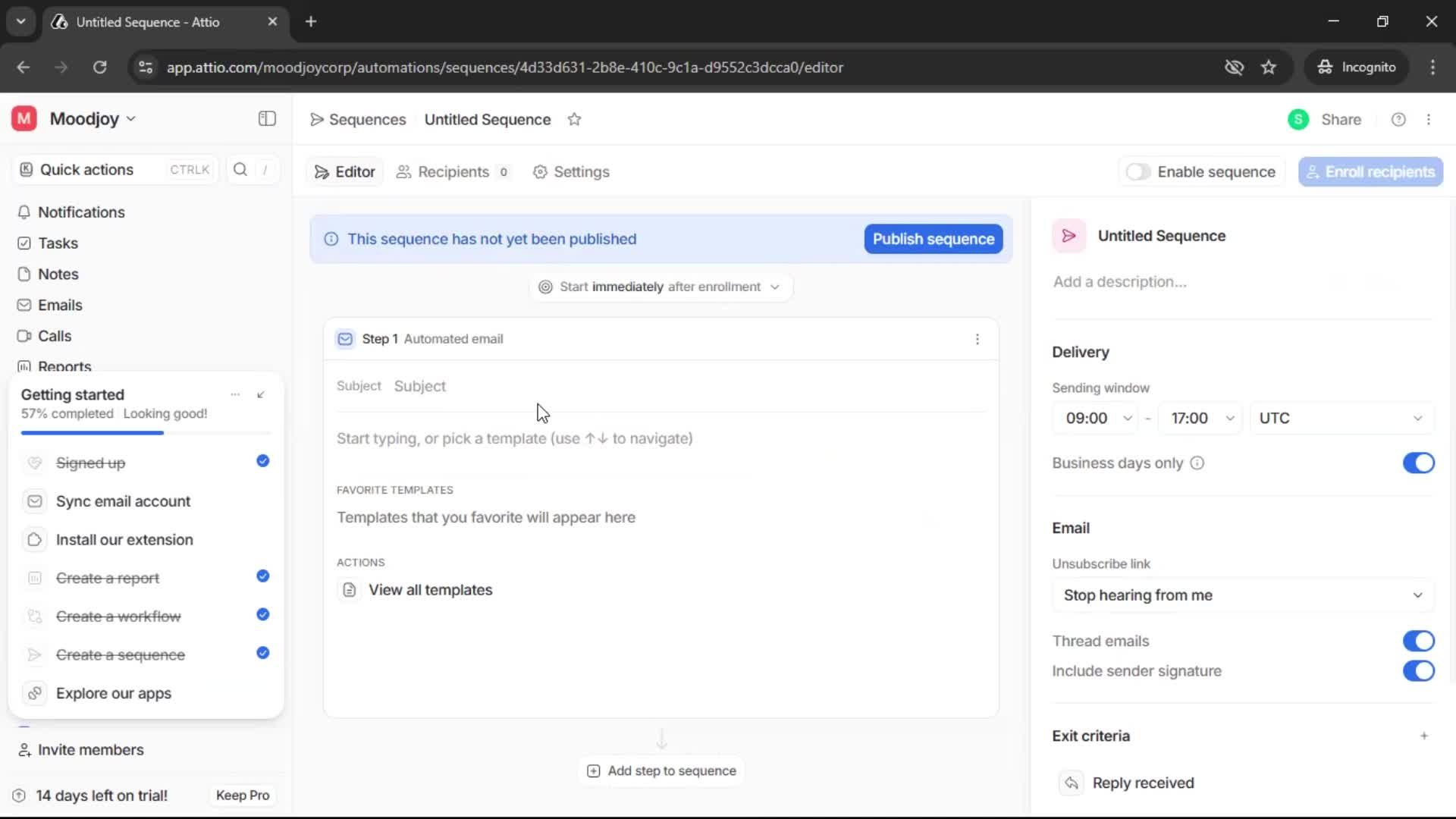Open Notifications in the sidebar
This screenshot has width=1456, height=819.
(81, 212)
